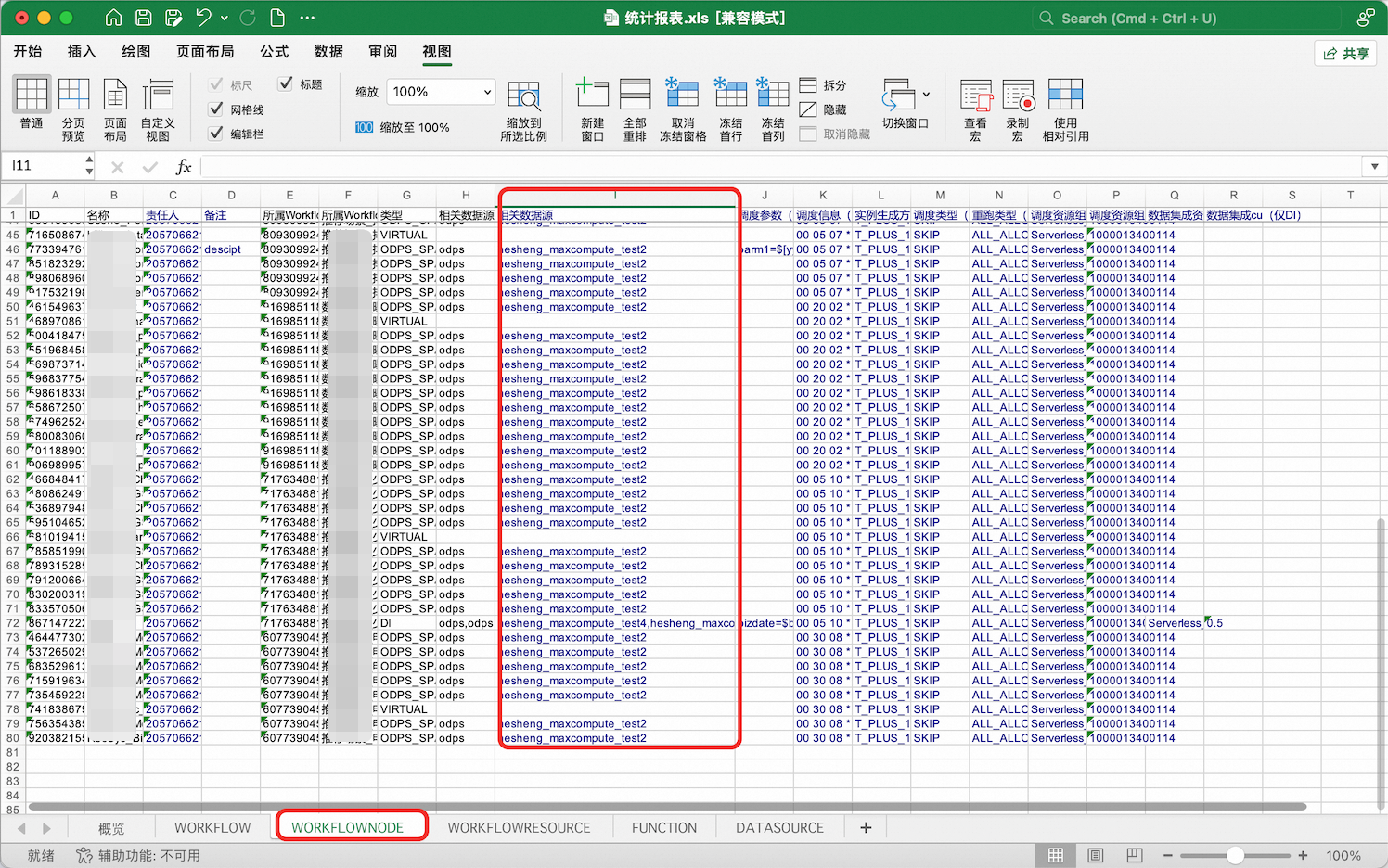Save the workbook with the floppy disk icon
This screenshot has width=1388, height=868.
pyautogui.click(x=144, y=18)
